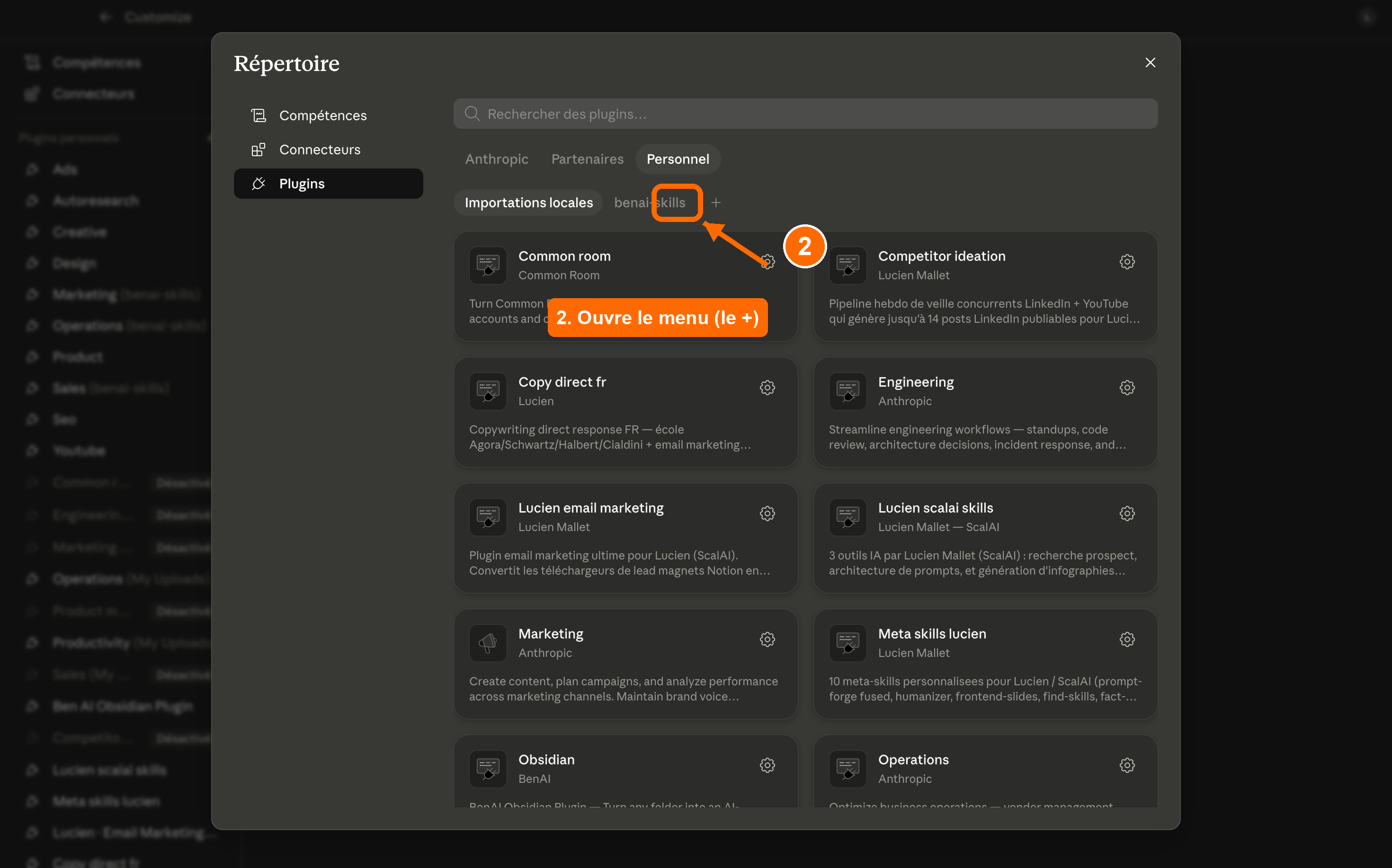1392x868 pixels.
Task: Click author text 'Lucien Mallet — ScalAI'
Action: pyautogui.click(x=938, y=527)
